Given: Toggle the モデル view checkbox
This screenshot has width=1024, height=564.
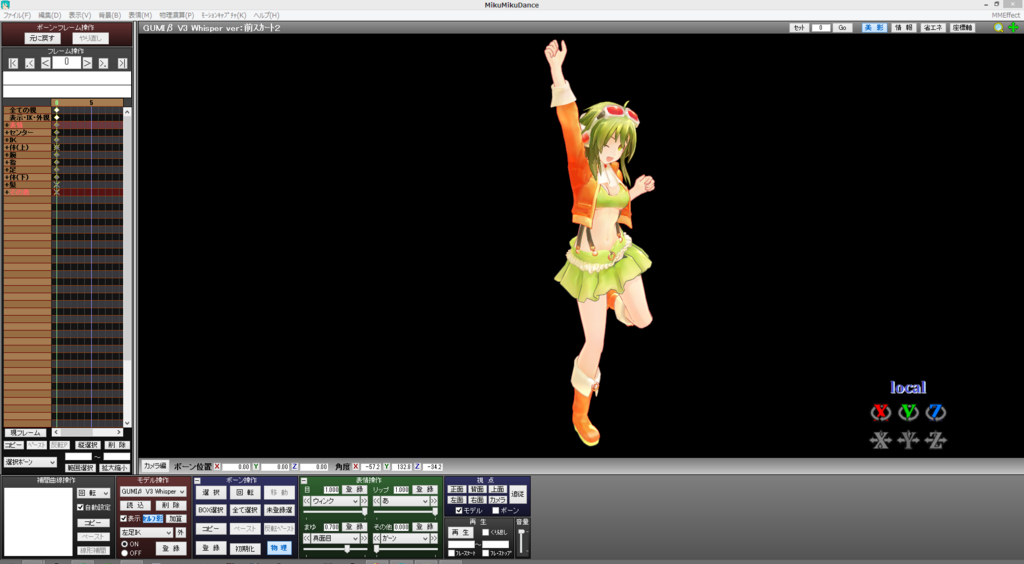Looking at the screenshot, I should tap(459, 510).
